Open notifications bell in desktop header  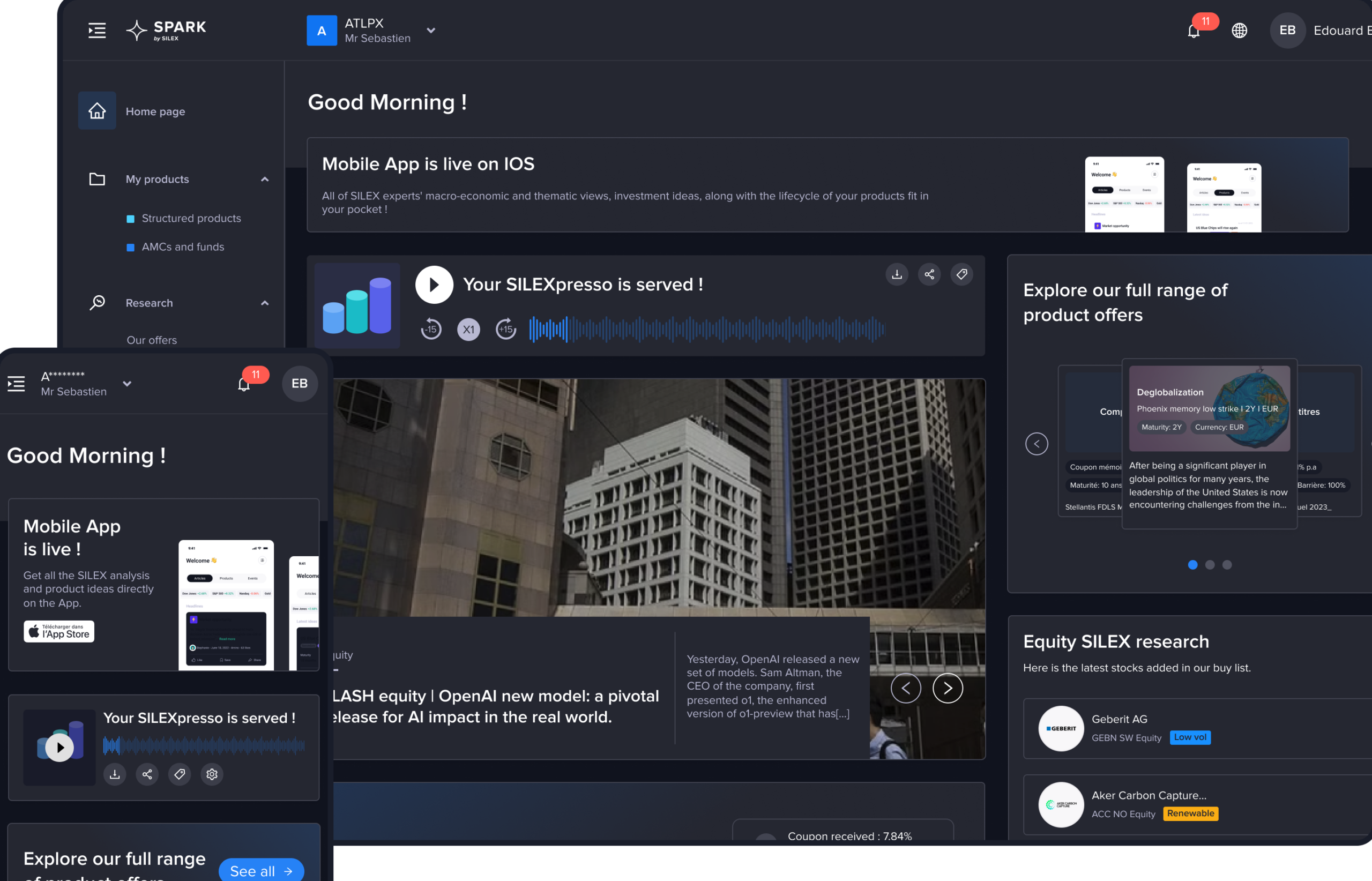pyautogui.click(x=1194, y=31)
